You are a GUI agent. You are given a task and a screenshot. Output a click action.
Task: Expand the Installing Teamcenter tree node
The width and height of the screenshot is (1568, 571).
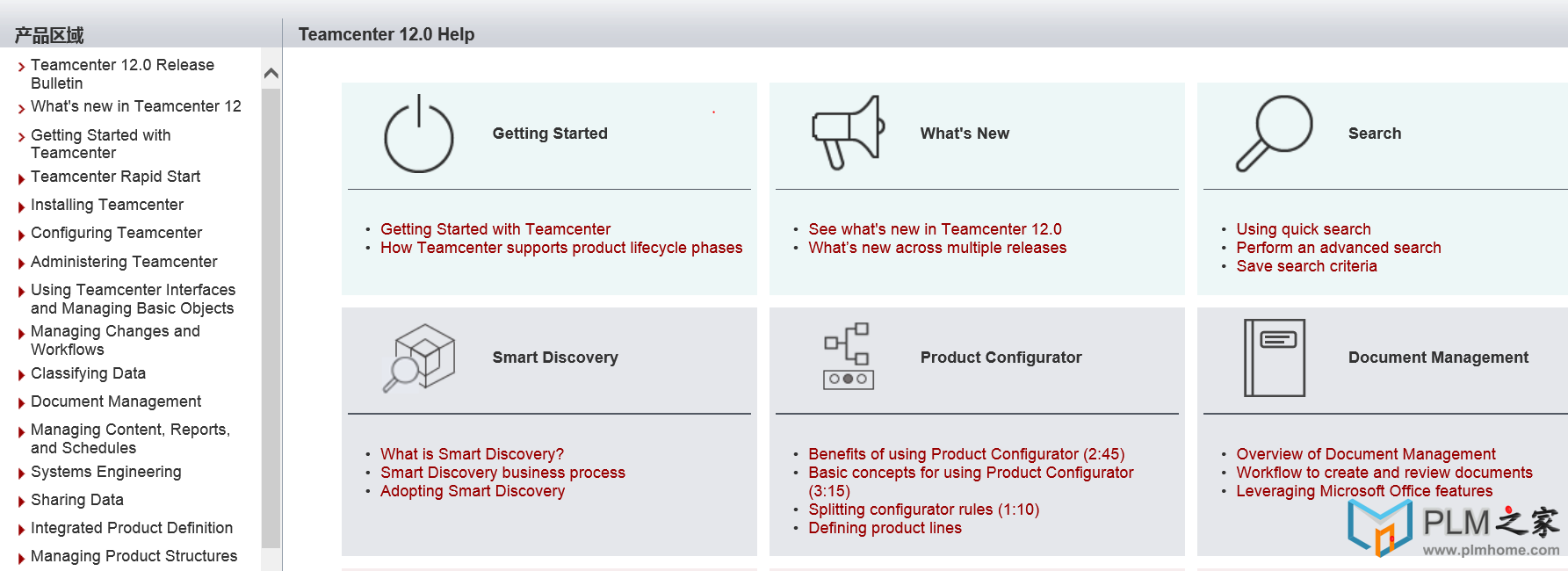coord(21,207)
